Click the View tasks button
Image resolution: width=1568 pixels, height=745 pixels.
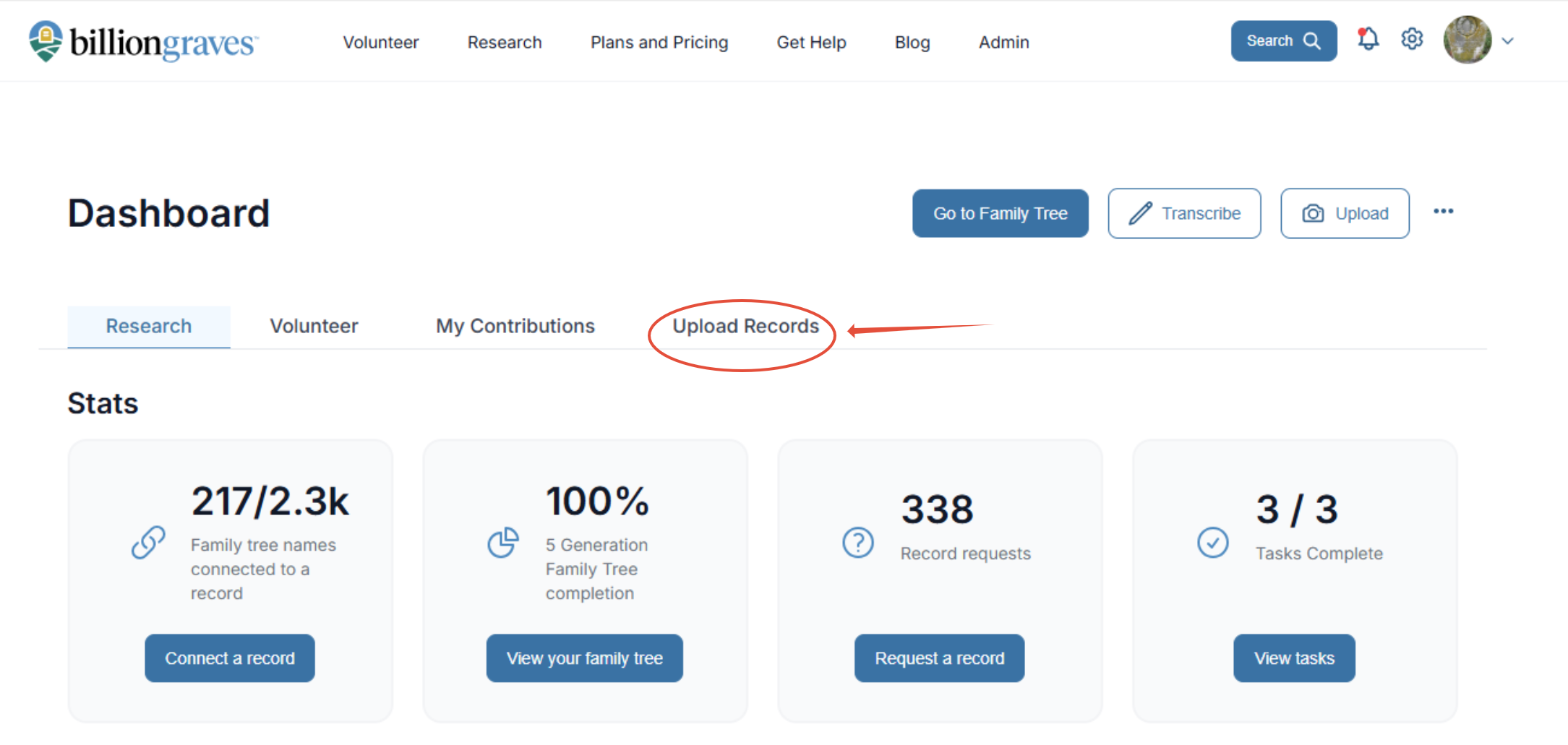[1294, 658]
